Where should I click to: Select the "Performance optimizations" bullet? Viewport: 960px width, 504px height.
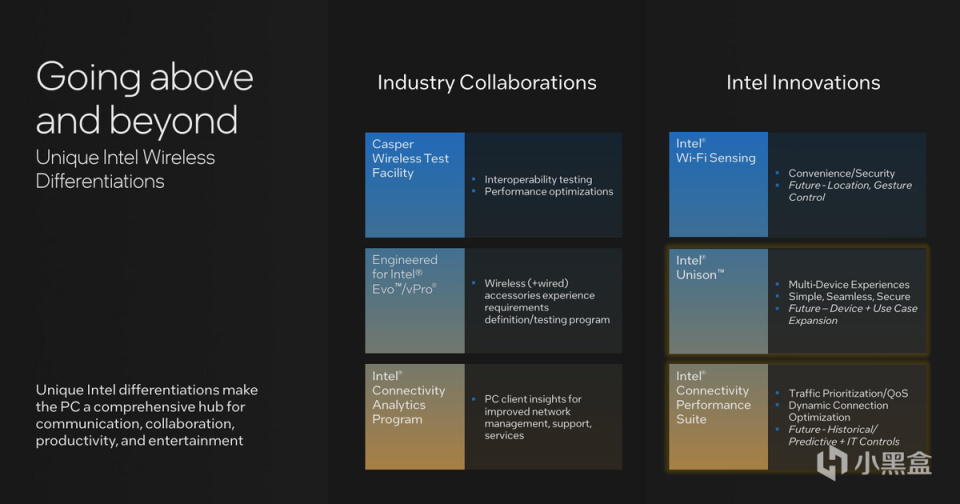549,192
